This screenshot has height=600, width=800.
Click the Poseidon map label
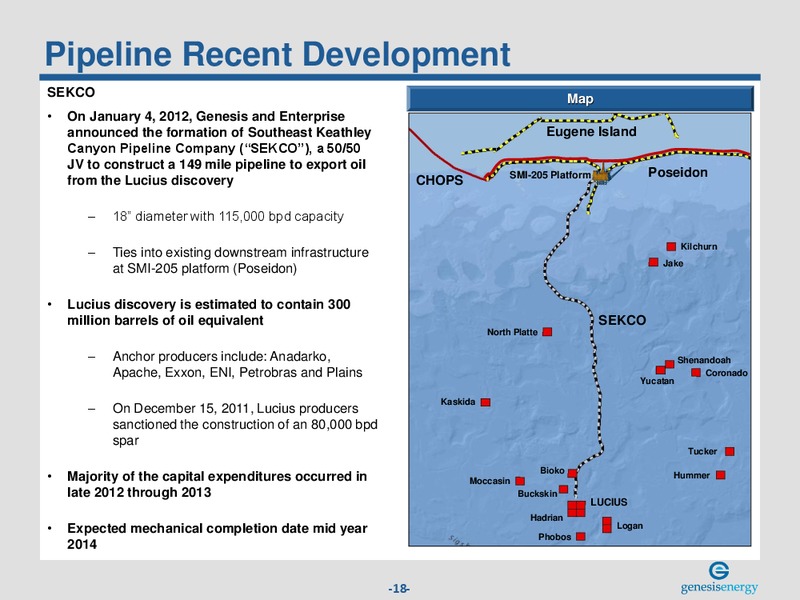click(x=678, y=172)
